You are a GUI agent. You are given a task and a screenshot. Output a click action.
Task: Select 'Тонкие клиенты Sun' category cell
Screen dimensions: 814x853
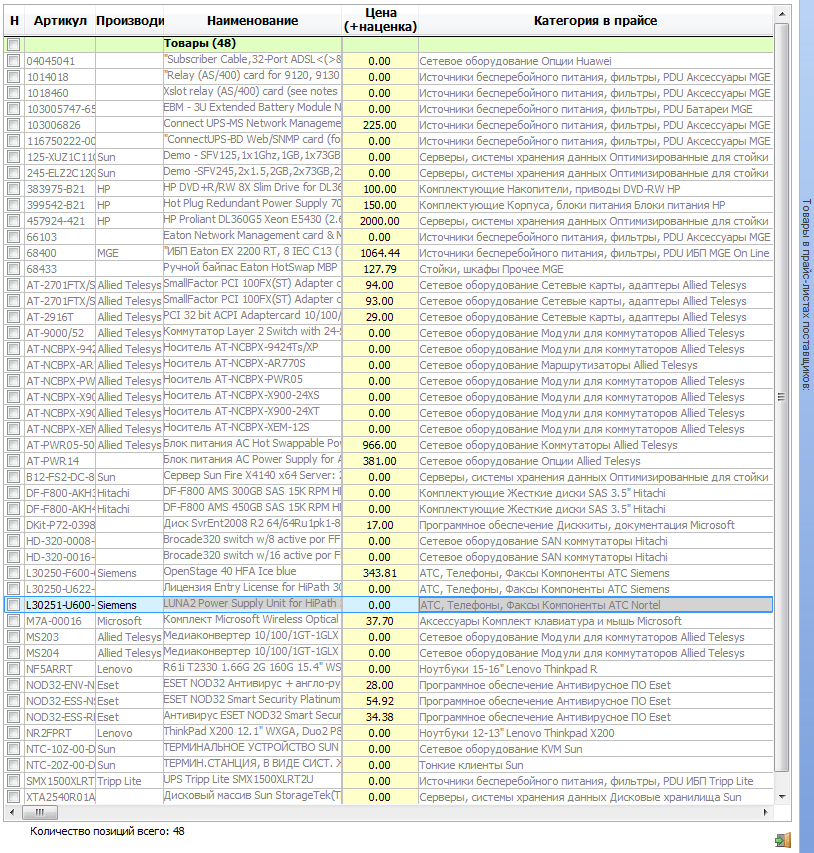click(x=595, y=765)
